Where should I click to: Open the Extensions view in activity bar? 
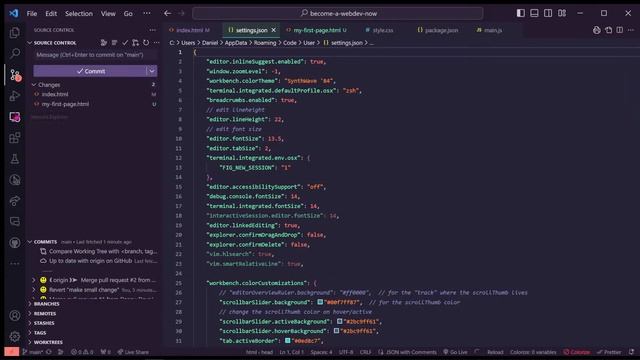click(15, 138)
